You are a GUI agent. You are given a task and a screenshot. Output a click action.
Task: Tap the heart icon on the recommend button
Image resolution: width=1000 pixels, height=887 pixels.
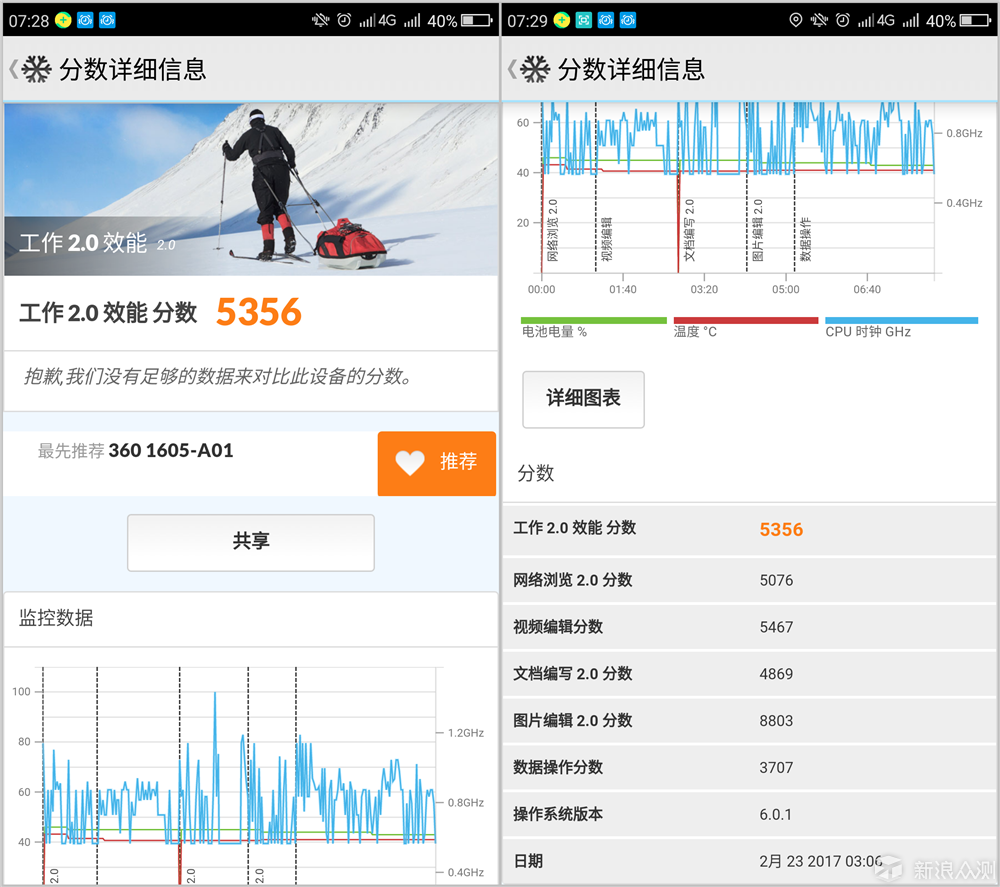click(409, 462)
